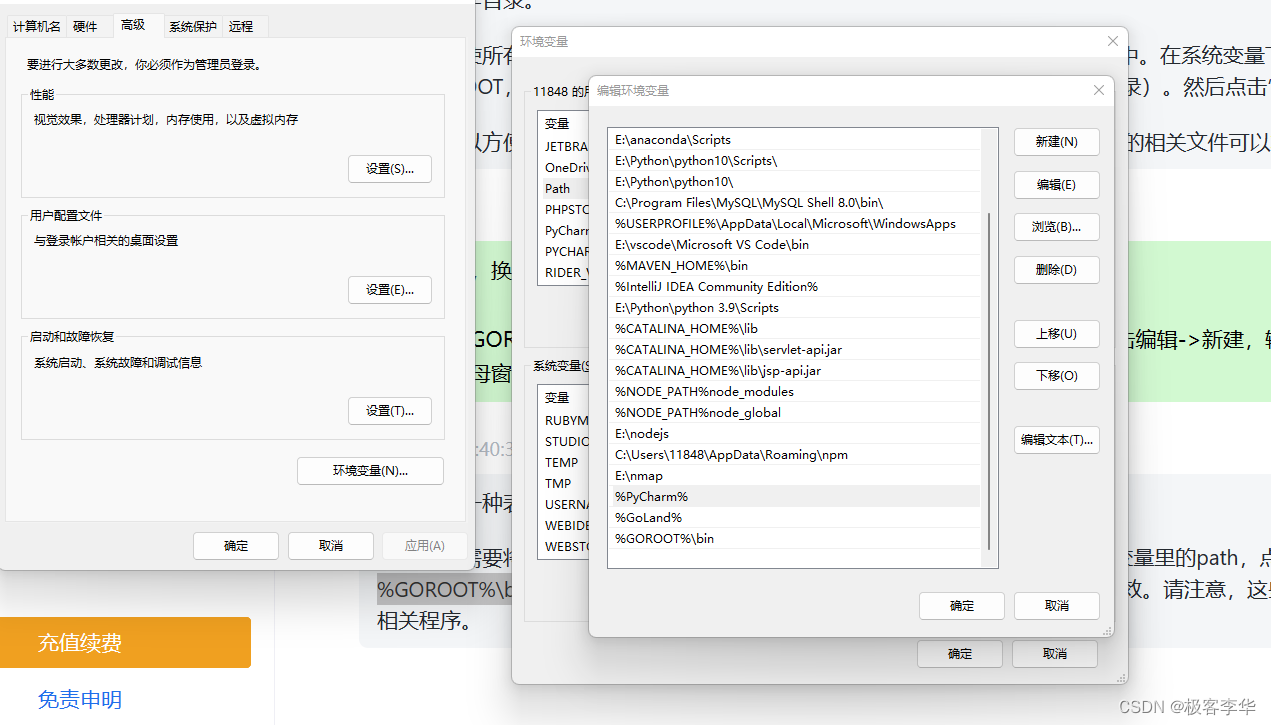Select the E:\Python\python10\ entry

click(x=794, y=182)
